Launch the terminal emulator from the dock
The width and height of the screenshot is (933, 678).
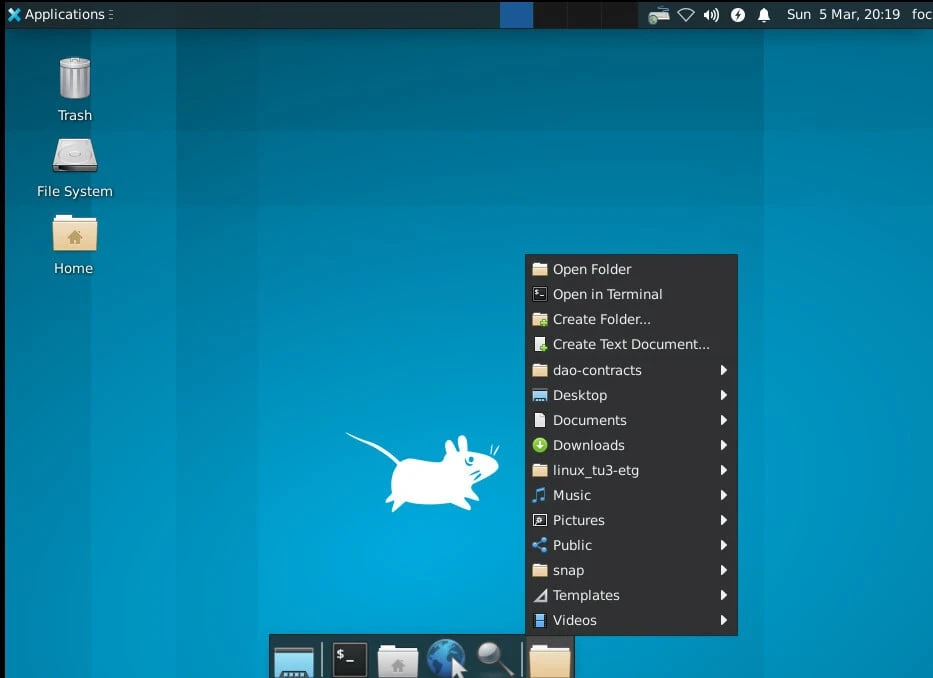349,659
